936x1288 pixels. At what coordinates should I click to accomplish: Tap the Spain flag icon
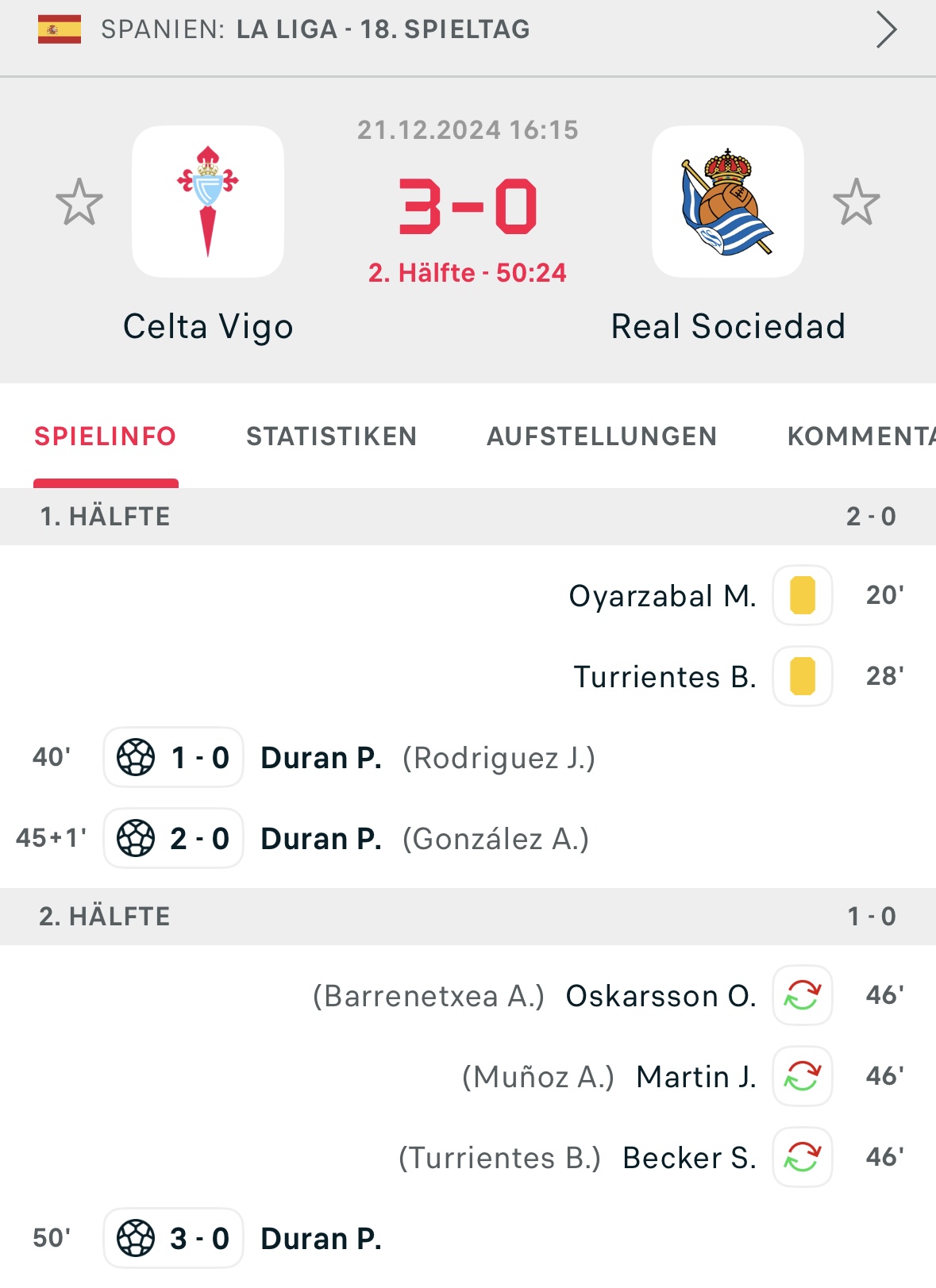pyautogui.click(x=60, y=29)
